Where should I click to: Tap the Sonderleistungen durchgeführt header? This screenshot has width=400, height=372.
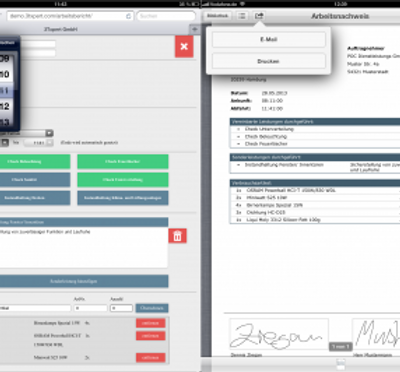point(315,157)
